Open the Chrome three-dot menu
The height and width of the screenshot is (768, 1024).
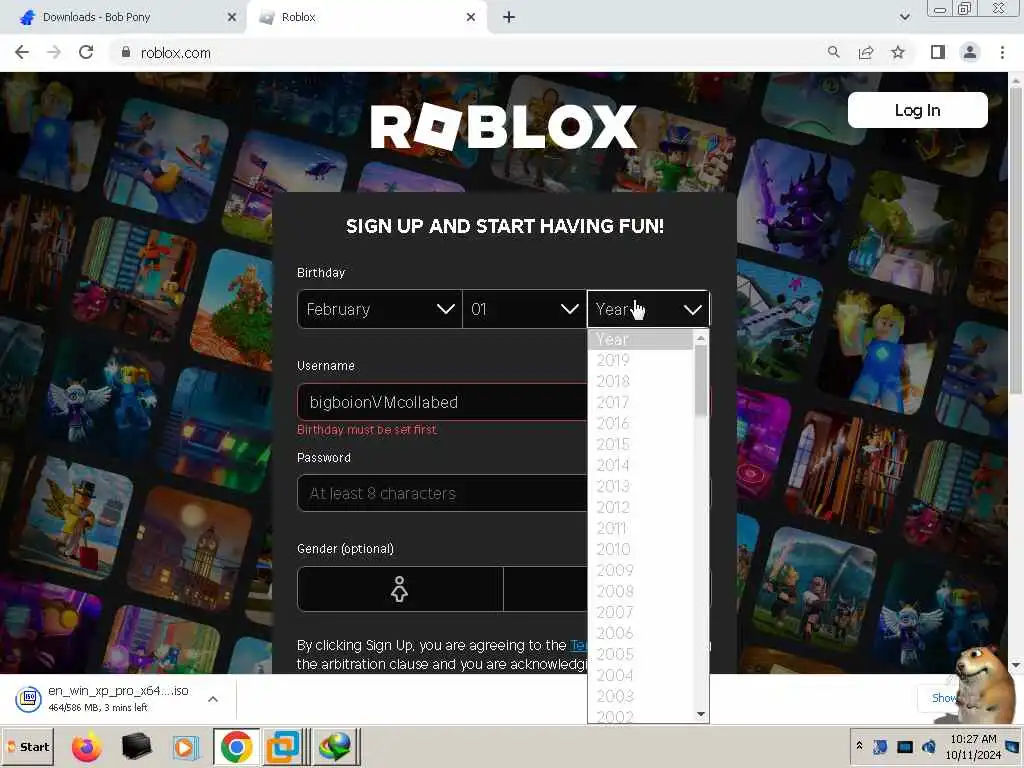tap(1002, 52)
